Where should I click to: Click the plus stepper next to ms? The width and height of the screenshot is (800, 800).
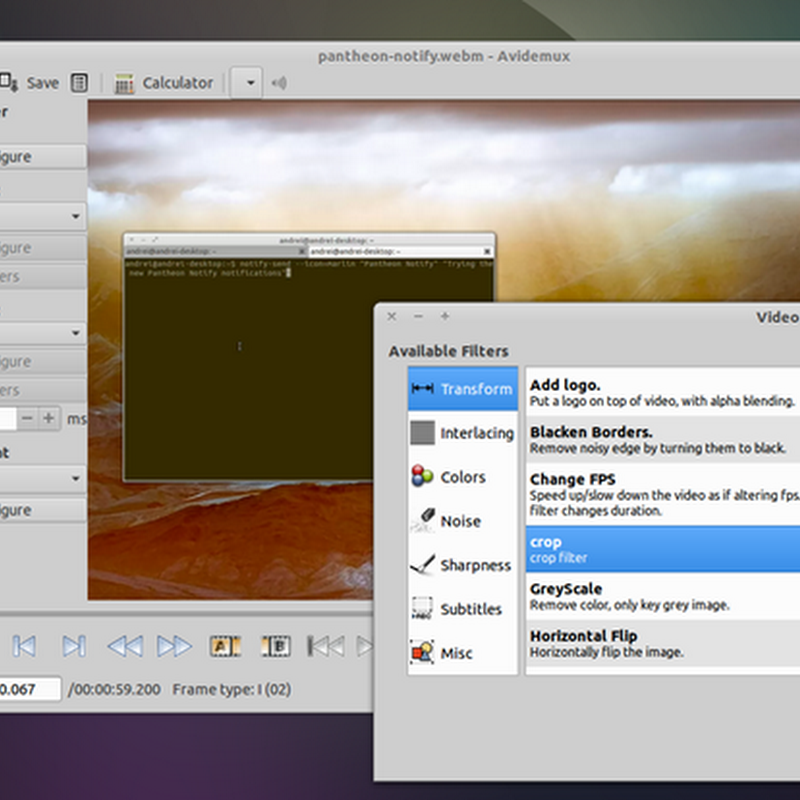pos(48,418)
